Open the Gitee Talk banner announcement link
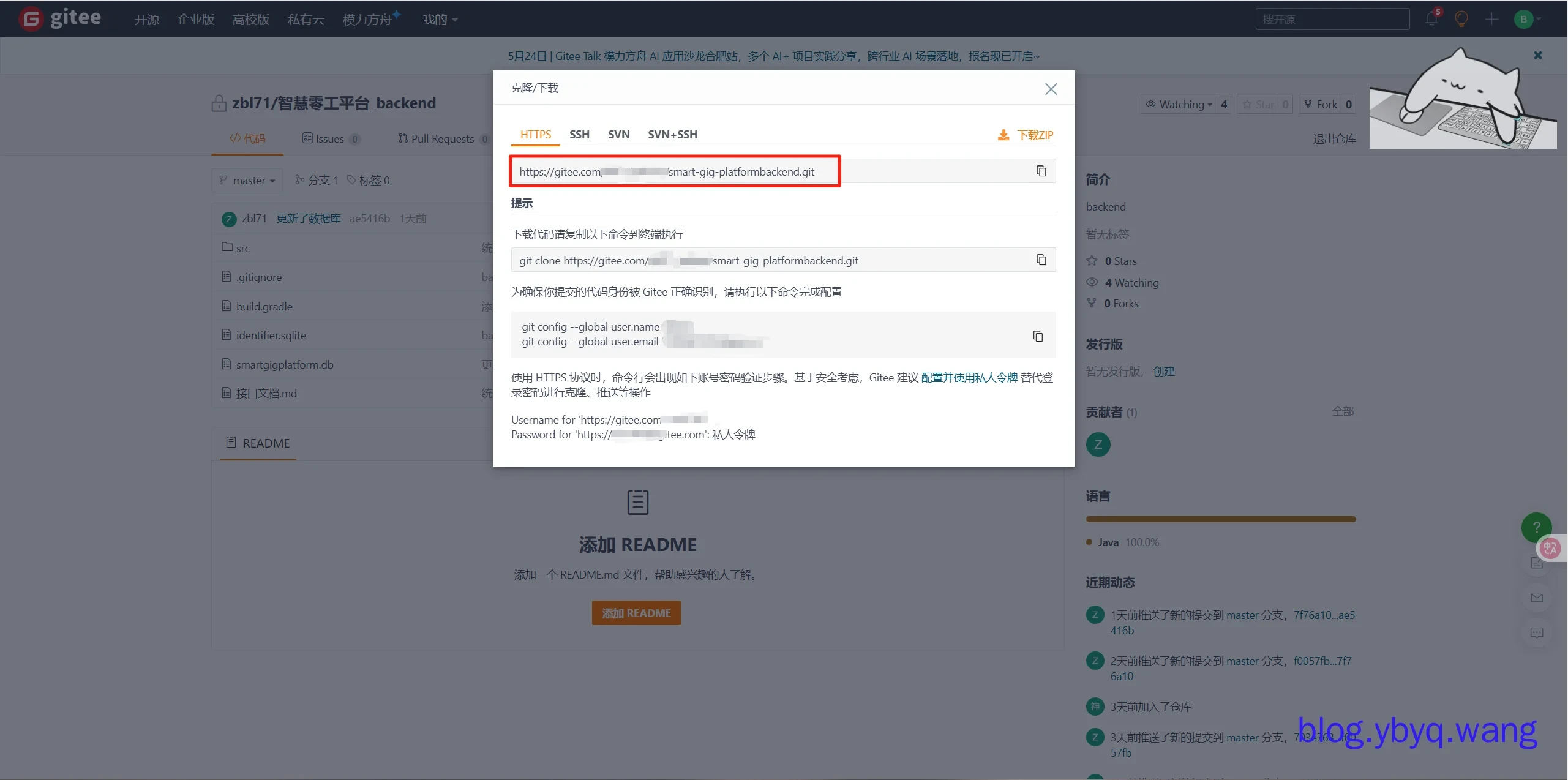 [x=773, y=56]
